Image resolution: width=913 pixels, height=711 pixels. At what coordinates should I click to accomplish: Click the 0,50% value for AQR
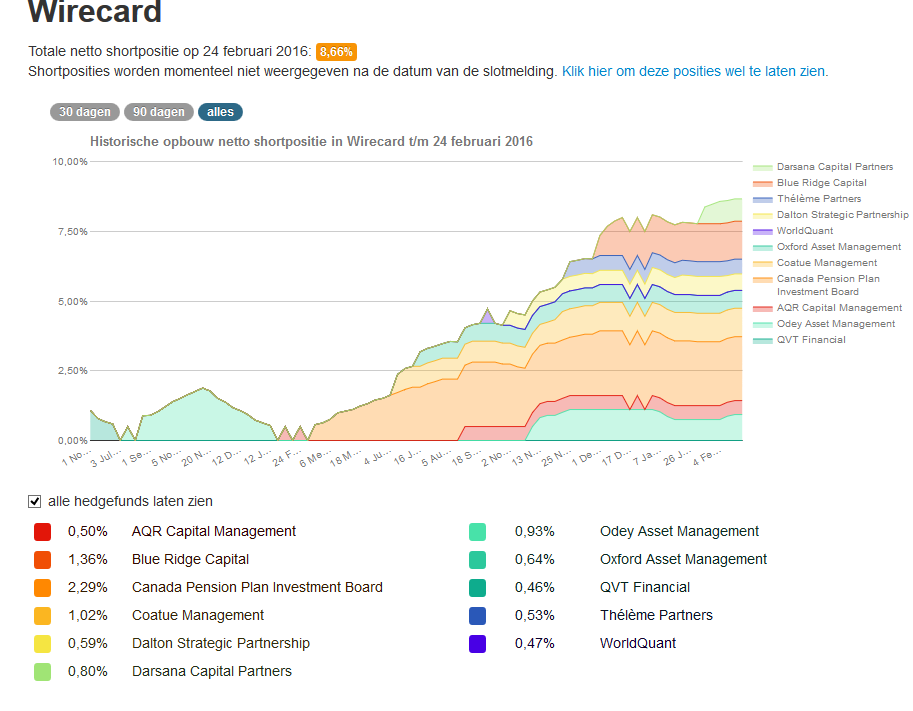87,531
